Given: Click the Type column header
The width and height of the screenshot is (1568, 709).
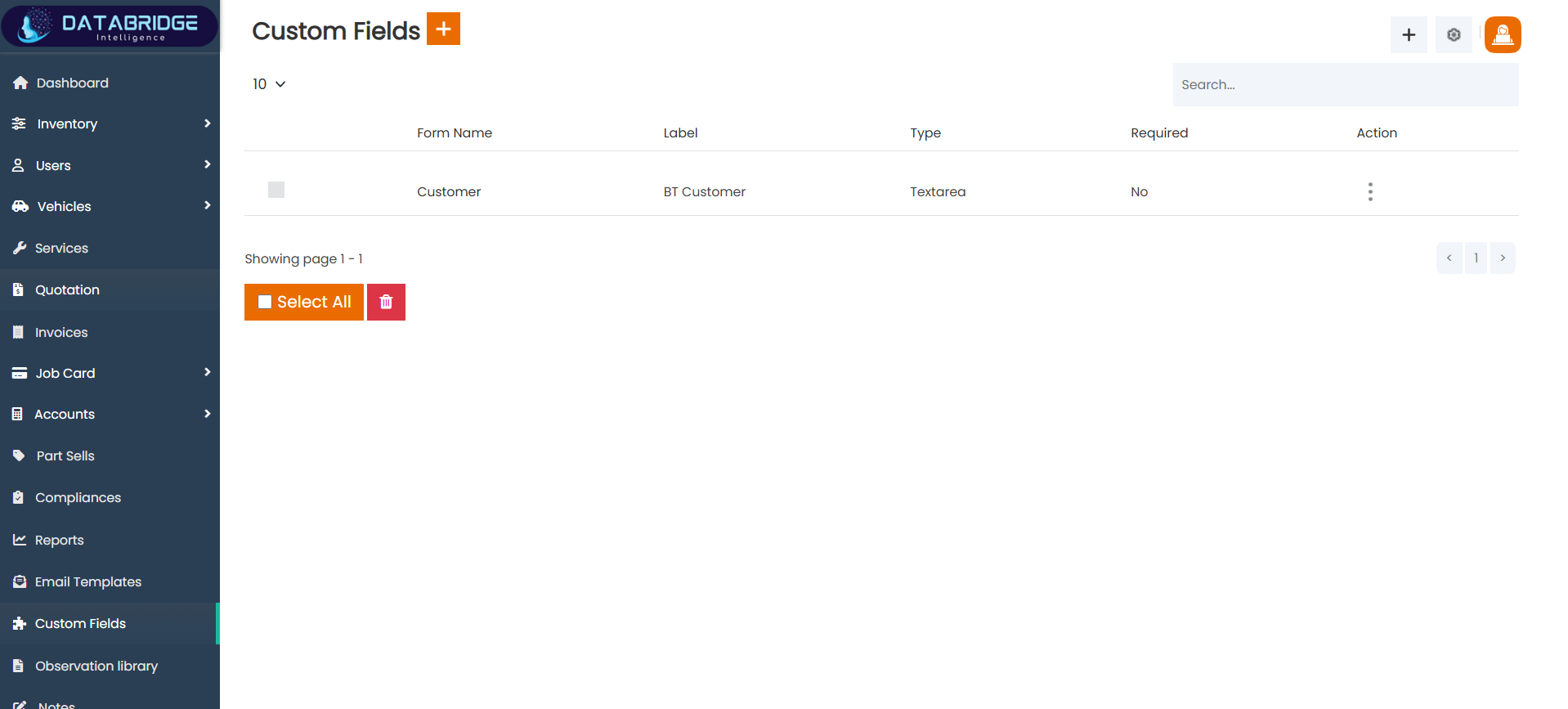Looking at the screenshot, I should (925, 132).
